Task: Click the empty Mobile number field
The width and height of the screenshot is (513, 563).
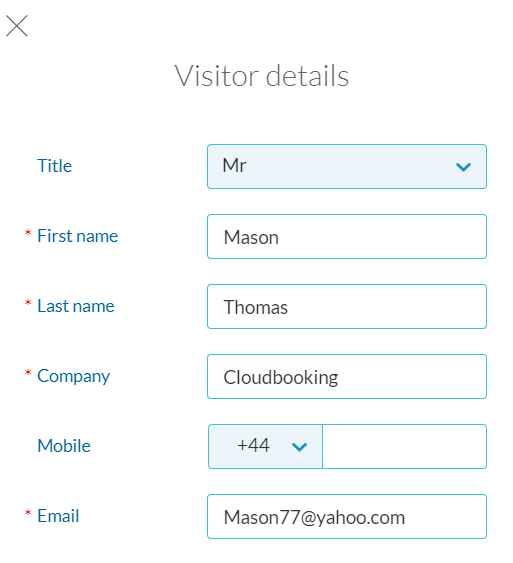Action: (405, 447)
